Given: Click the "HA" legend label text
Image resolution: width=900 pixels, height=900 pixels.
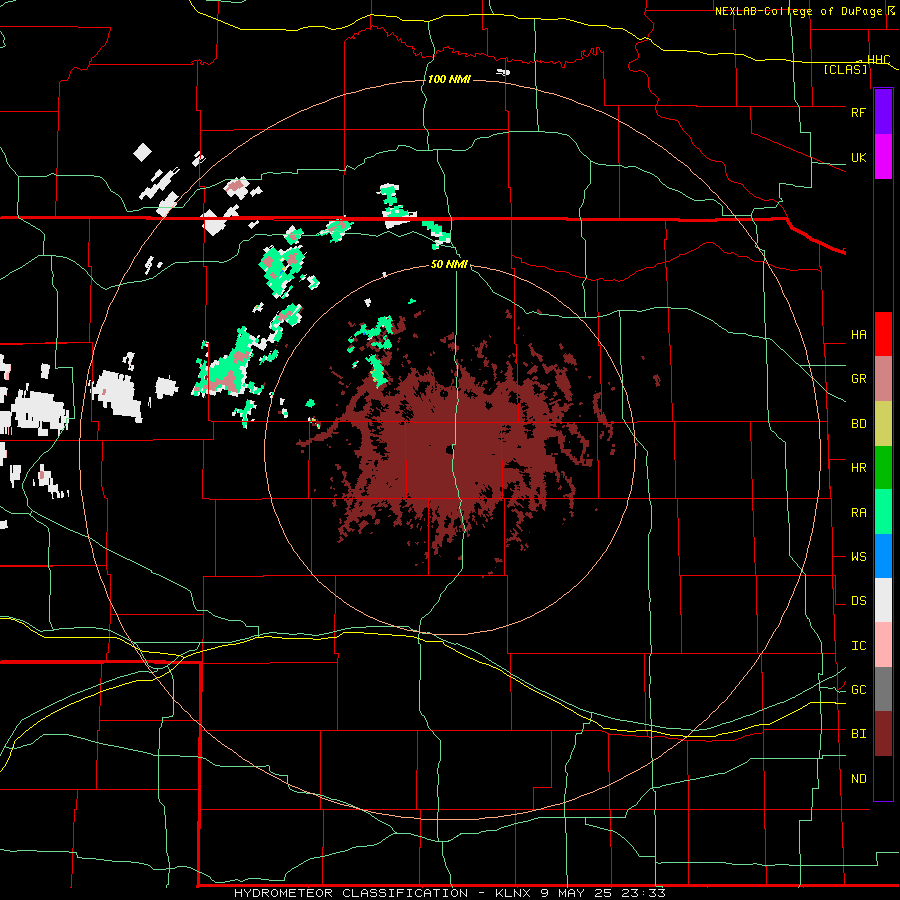Looking at the screenshot, I should point(858,334).
